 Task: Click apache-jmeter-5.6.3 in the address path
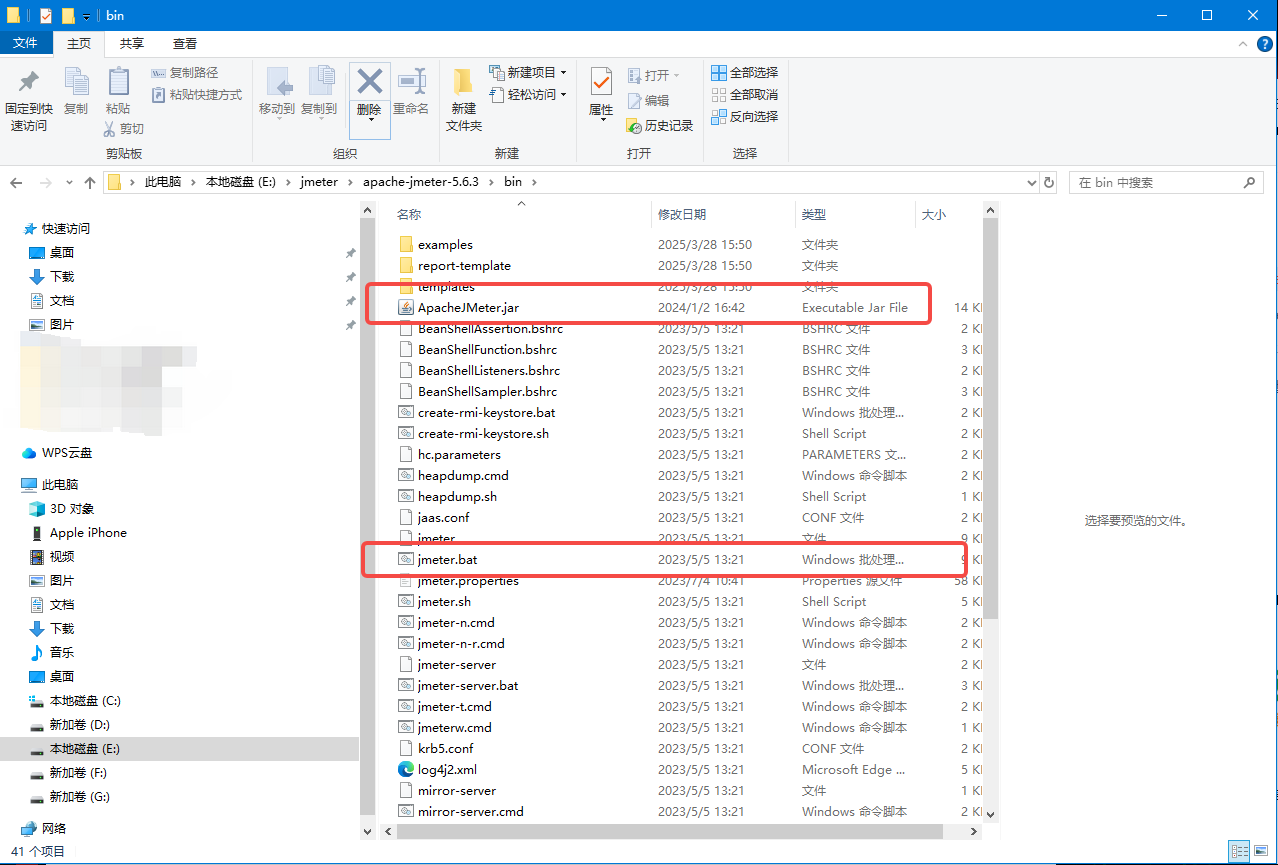(421, 183)
